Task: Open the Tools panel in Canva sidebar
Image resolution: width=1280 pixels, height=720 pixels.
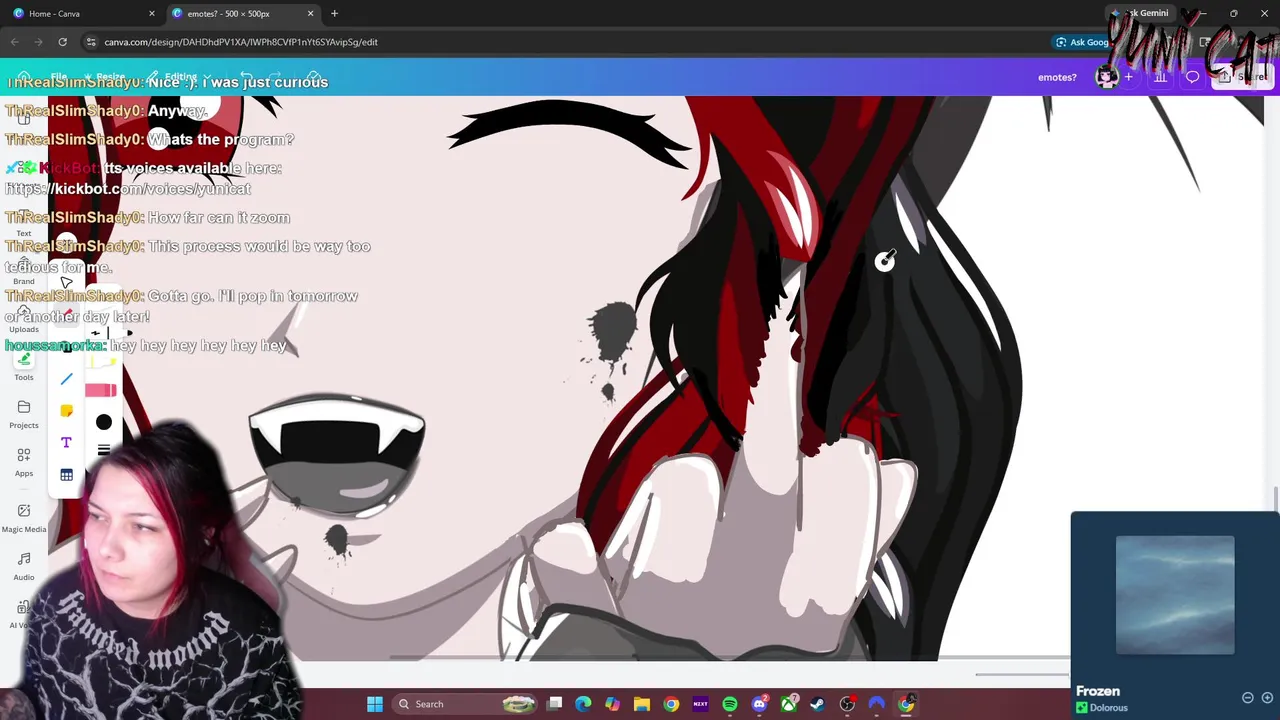Action: (x=24, y=366)
